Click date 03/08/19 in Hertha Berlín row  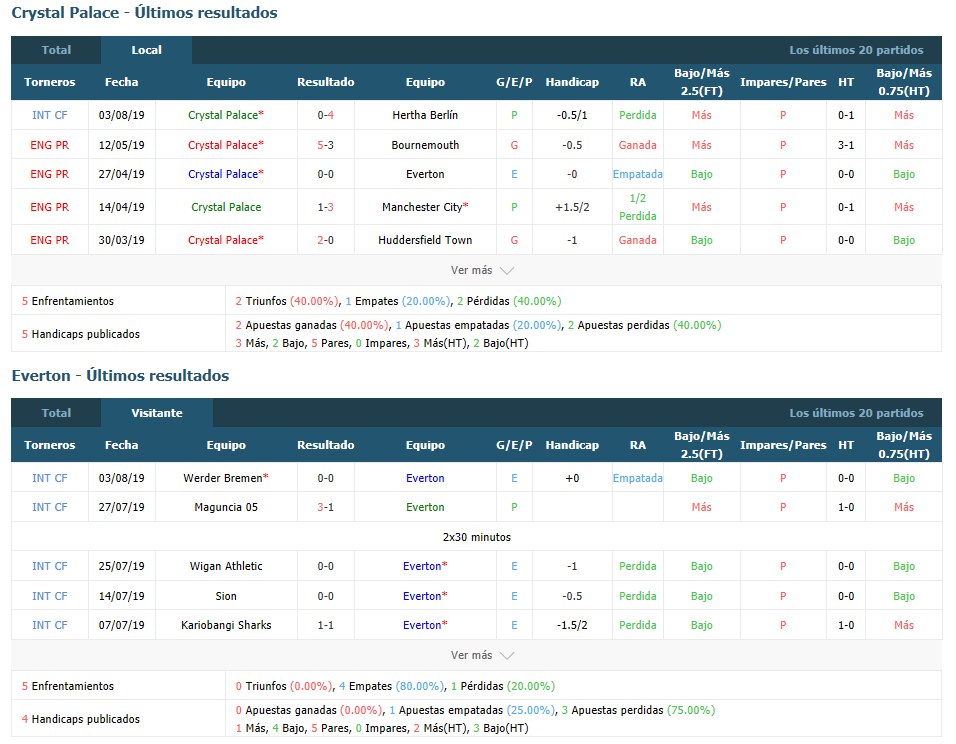point(121,115)
